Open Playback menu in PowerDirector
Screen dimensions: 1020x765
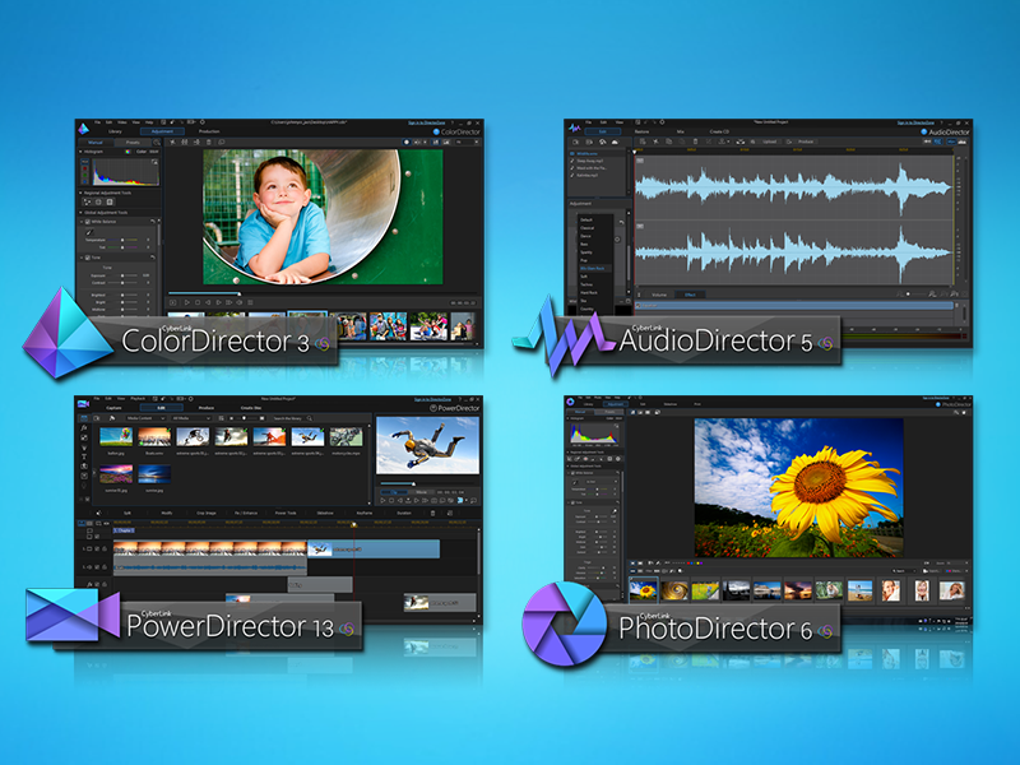137,398
